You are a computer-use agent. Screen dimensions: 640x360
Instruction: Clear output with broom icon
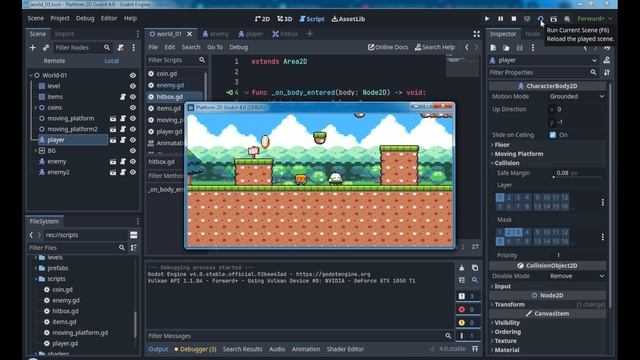coord(462,268)
